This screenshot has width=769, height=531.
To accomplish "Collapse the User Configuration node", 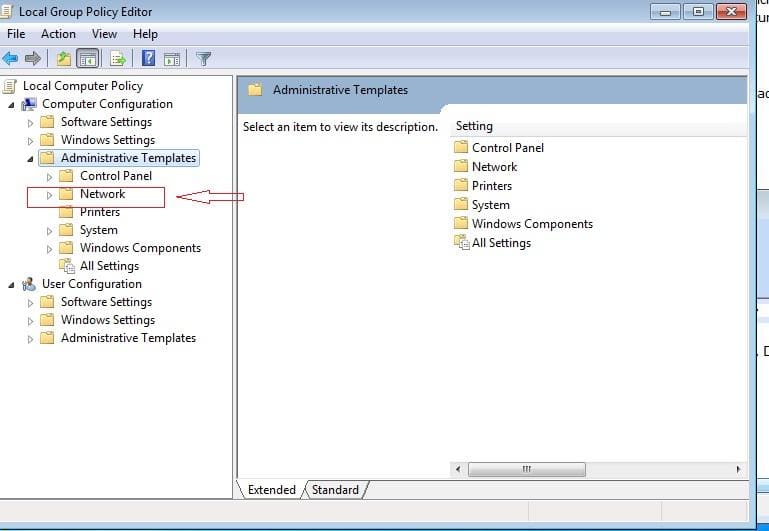I will pos(11,285).
